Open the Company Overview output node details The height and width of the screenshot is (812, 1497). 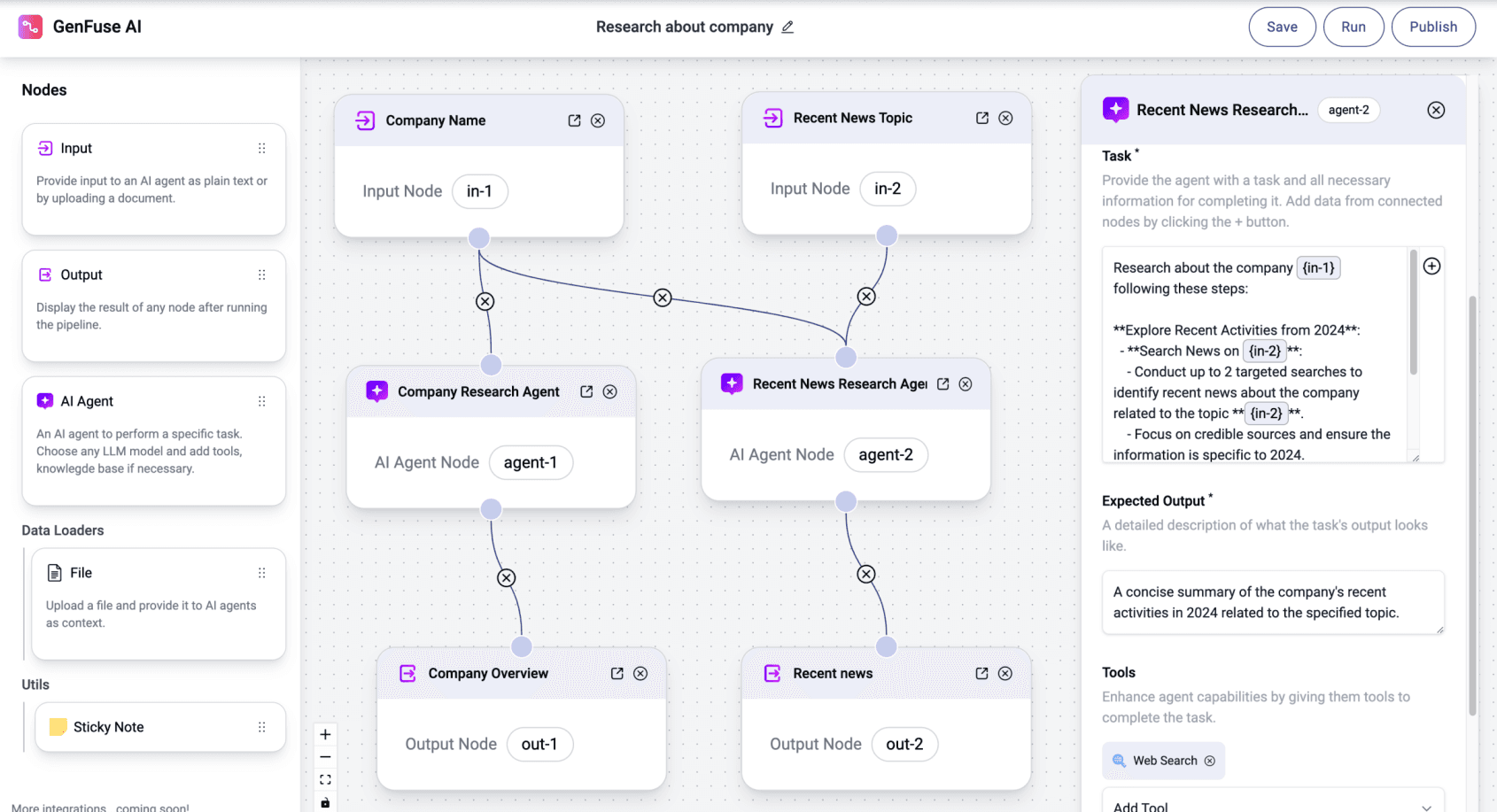click(617, 673)
